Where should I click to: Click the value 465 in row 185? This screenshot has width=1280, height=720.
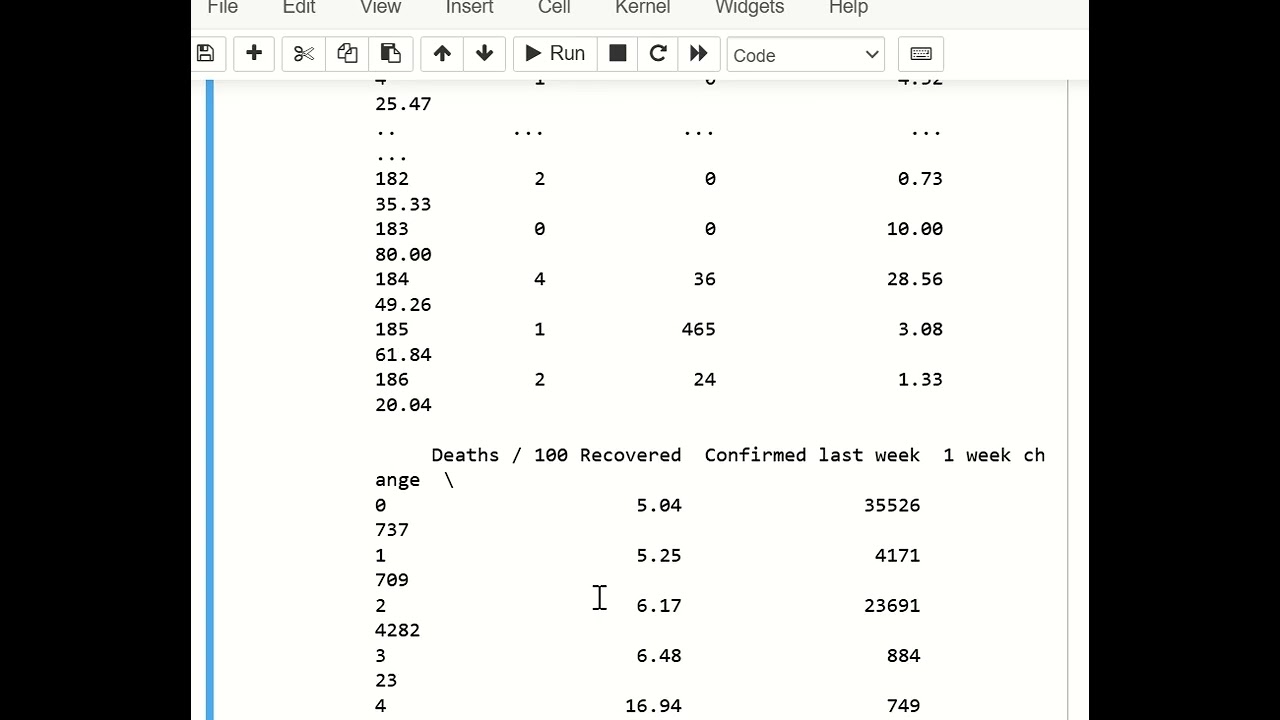[699, 329]
